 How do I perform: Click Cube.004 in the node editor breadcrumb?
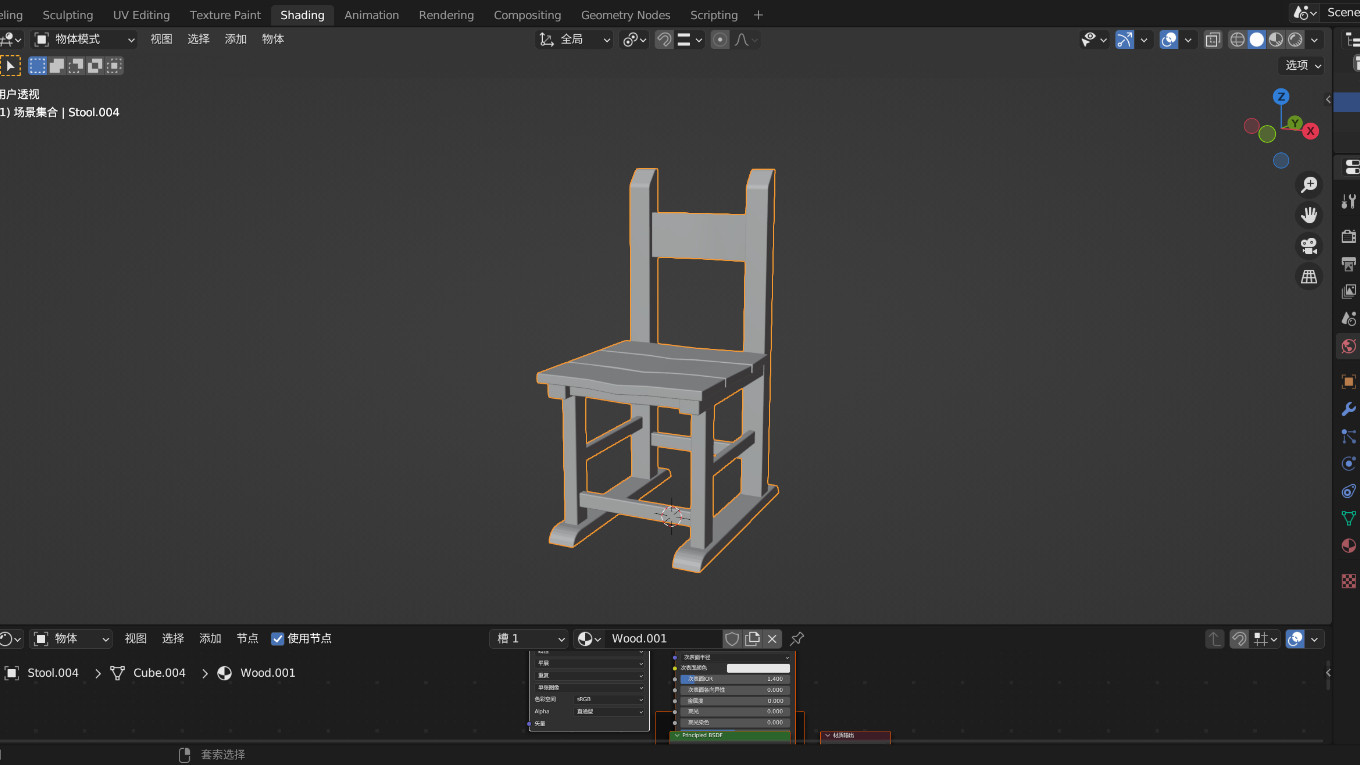point(159,673)
